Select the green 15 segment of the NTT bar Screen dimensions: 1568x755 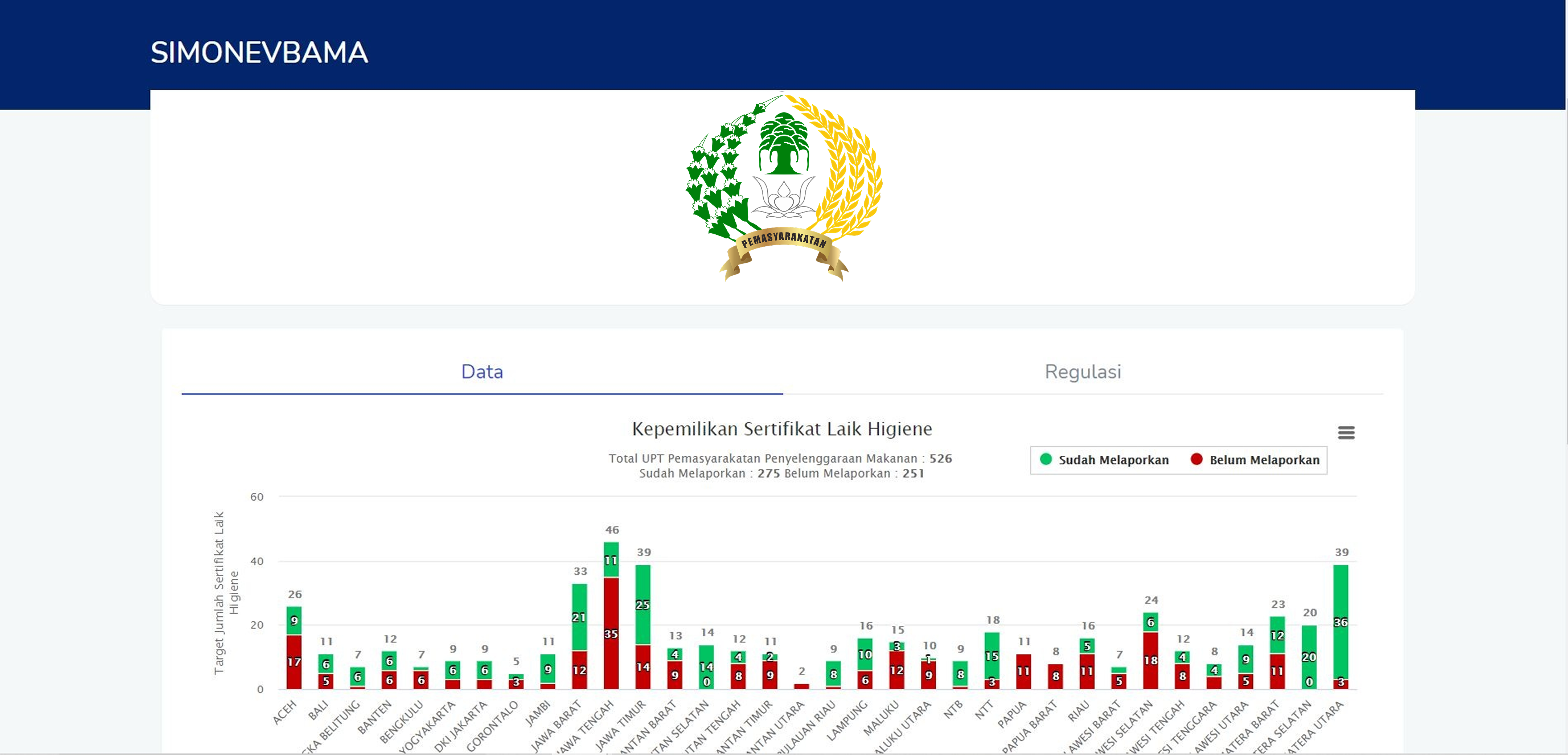(x=992, y=656)
